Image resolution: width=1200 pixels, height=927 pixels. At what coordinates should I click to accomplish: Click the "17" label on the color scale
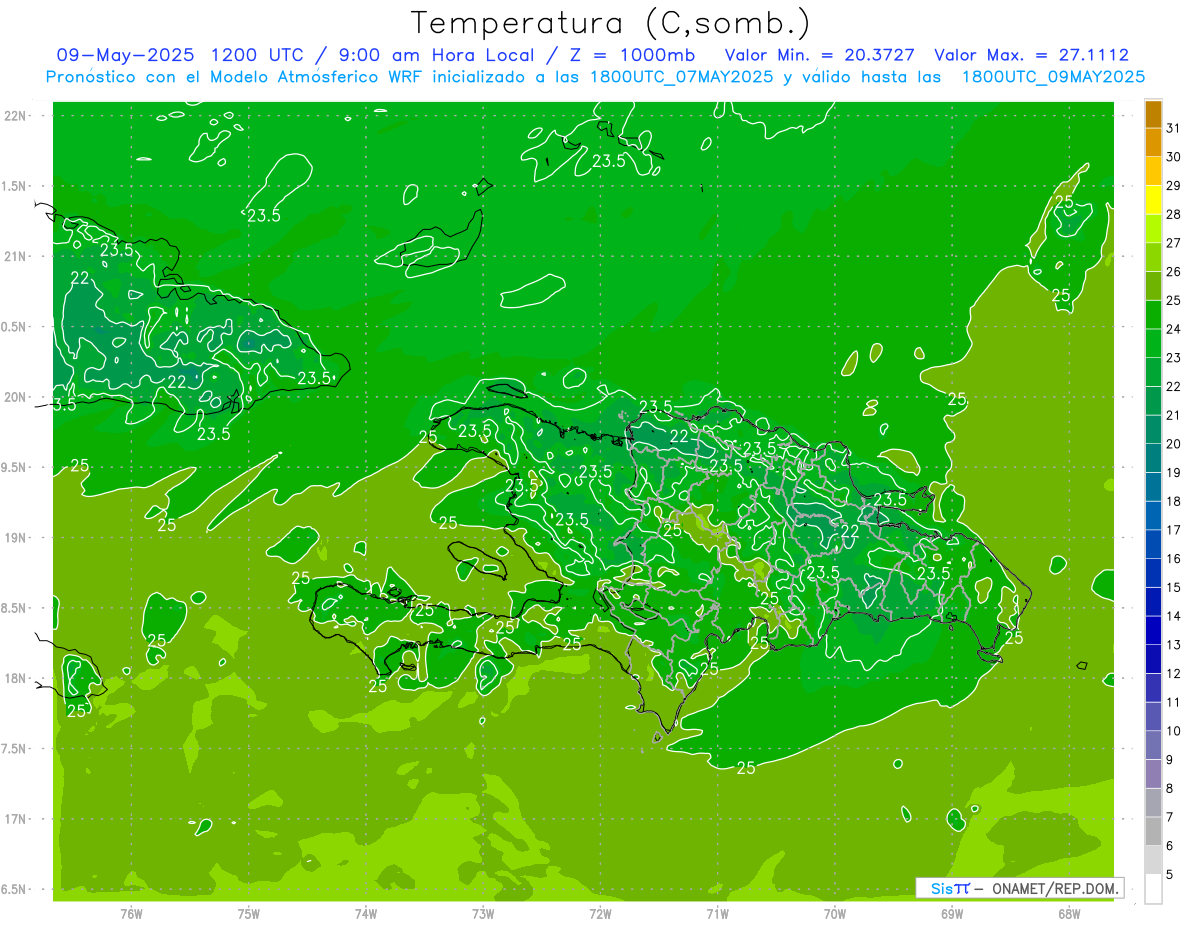[1173, 530]
